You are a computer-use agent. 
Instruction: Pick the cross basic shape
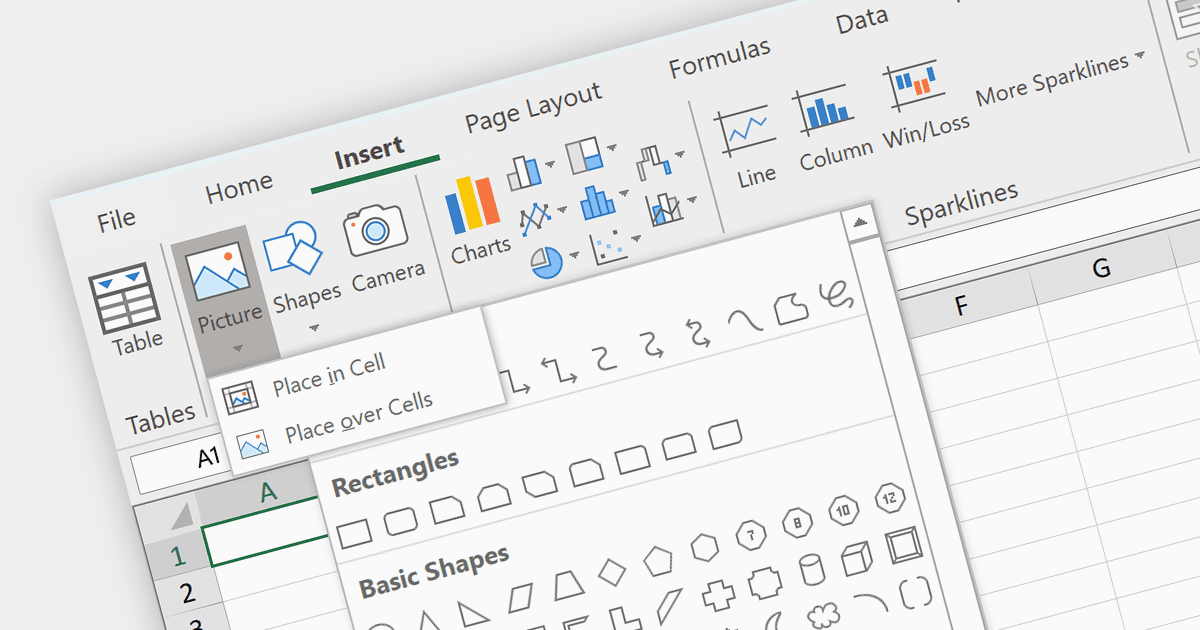click(x=718, y=595)
